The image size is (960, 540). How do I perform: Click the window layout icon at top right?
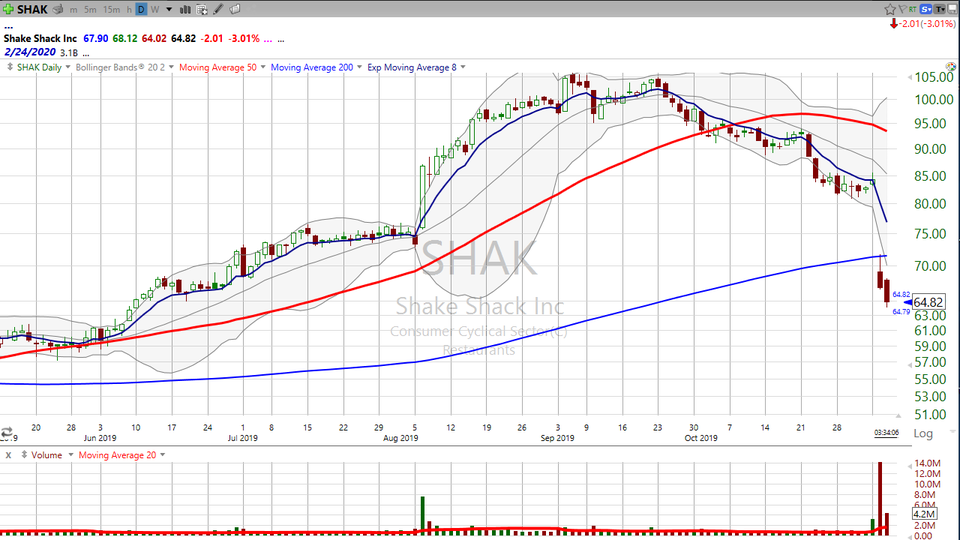[953, 9]
